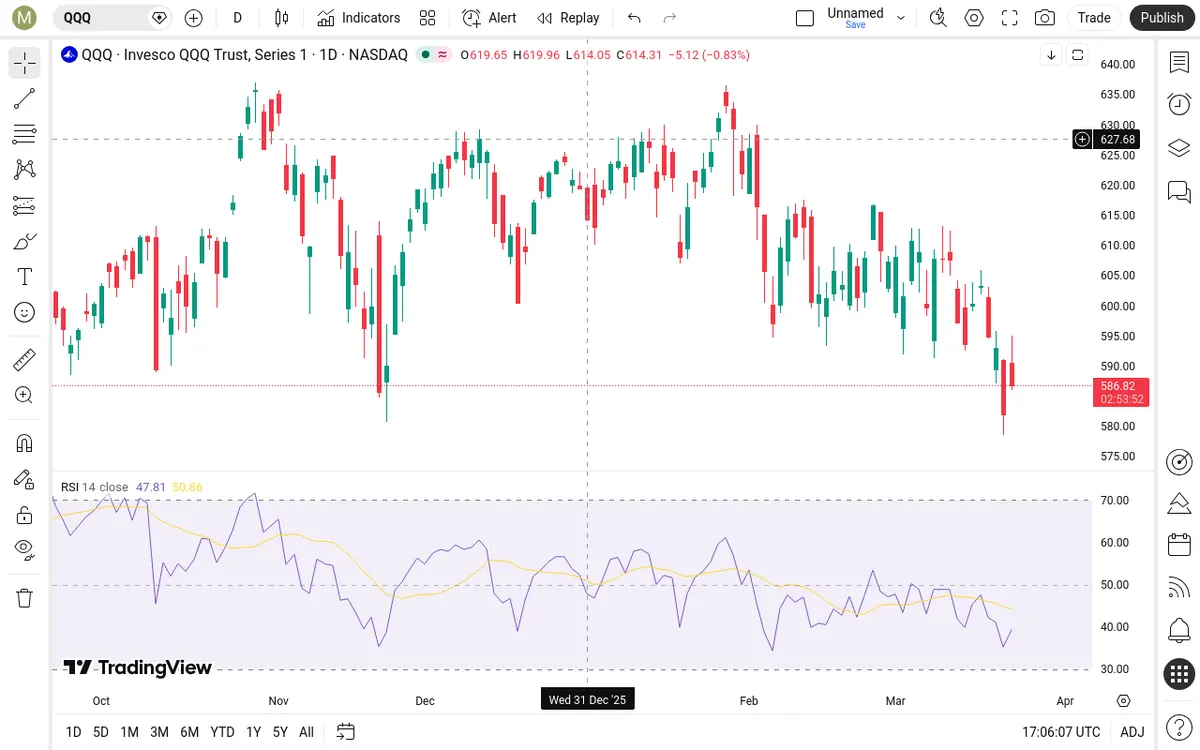This screenshot has width=1200, height=750.
Task: Publish the chart idea
Action: [1162, 18]
